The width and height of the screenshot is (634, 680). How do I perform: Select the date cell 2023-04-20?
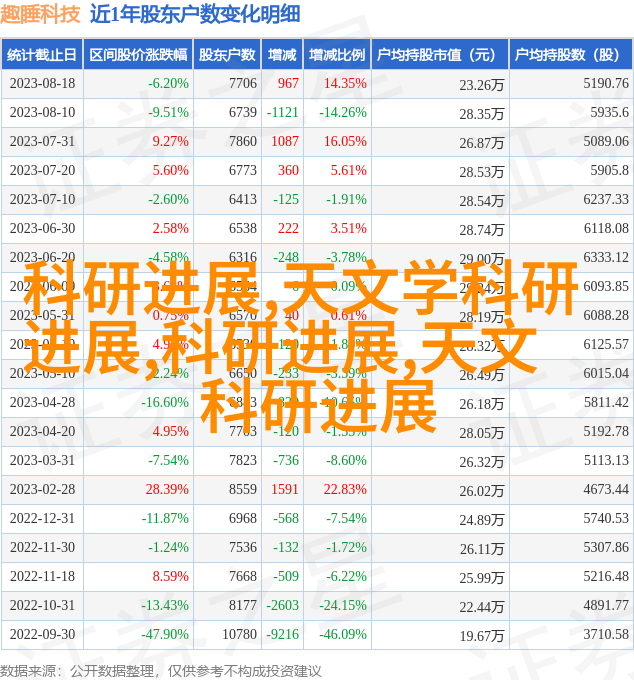click(x=42, y=432)
